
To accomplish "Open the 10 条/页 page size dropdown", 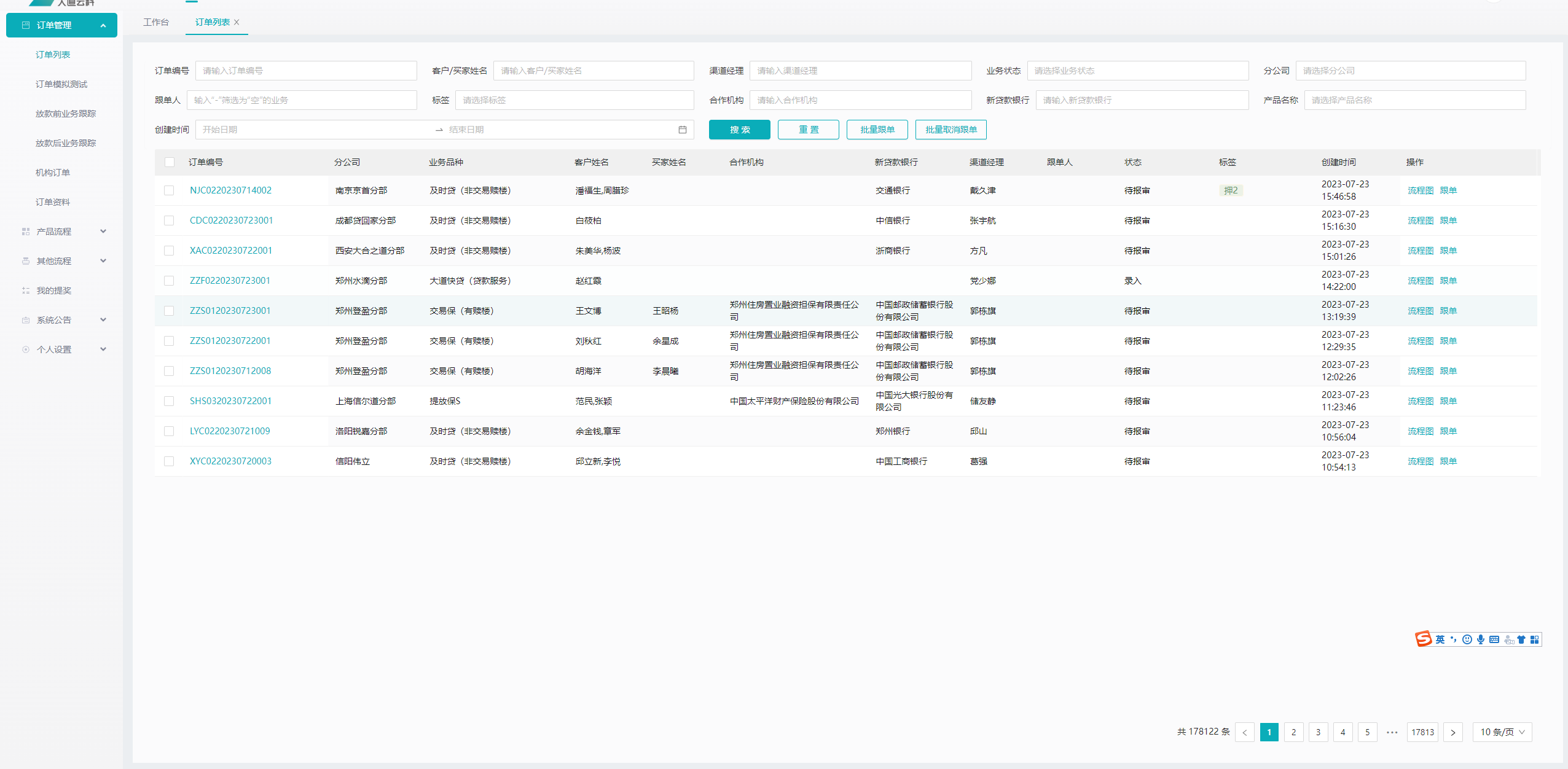I will click(1502, 732).
